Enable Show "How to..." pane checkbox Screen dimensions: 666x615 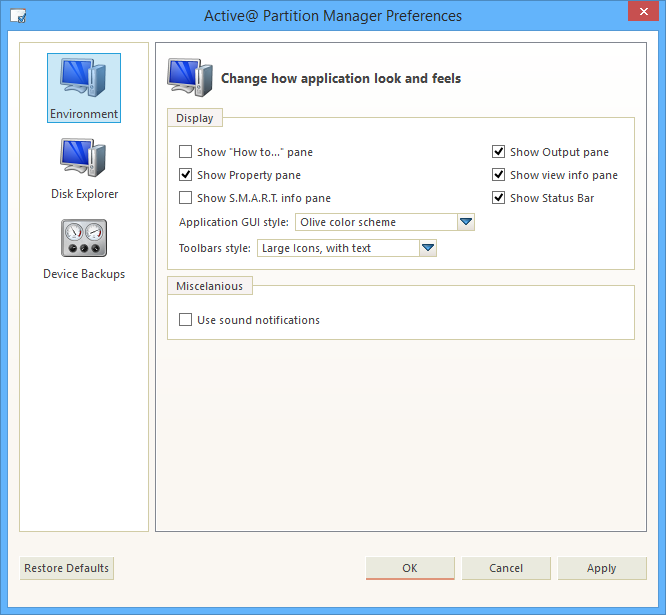pos(185,152)
